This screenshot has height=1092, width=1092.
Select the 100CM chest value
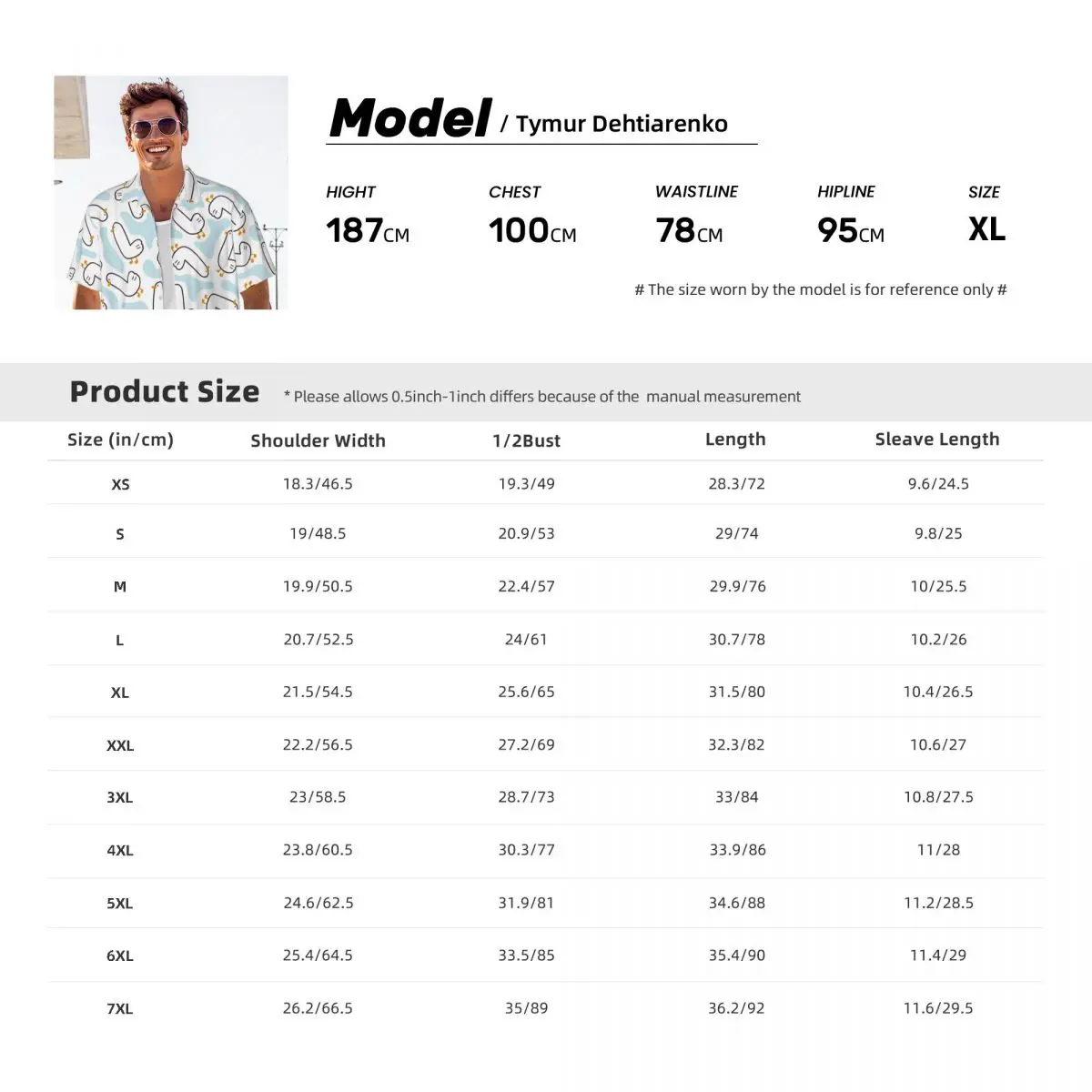click(x=532, y=231)
